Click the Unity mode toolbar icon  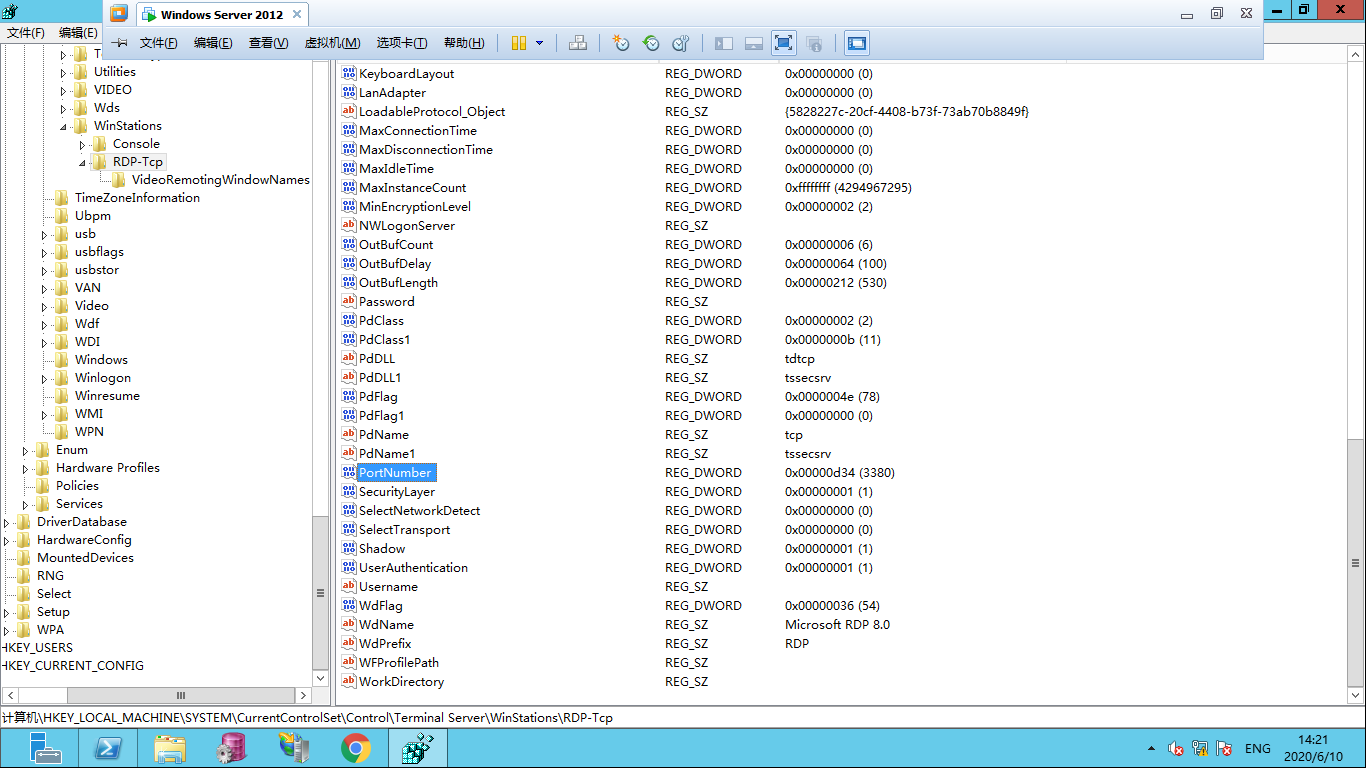814,43
